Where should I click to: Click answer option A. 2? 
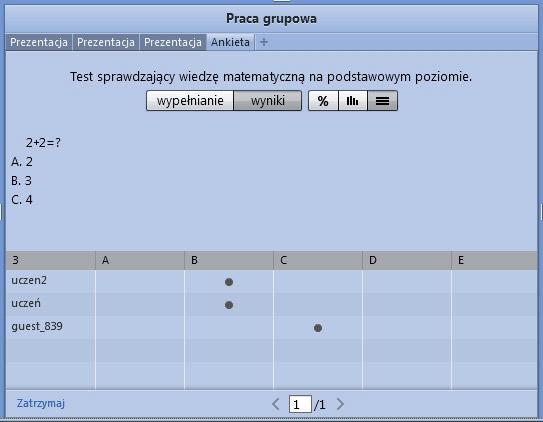pos(22,162)
